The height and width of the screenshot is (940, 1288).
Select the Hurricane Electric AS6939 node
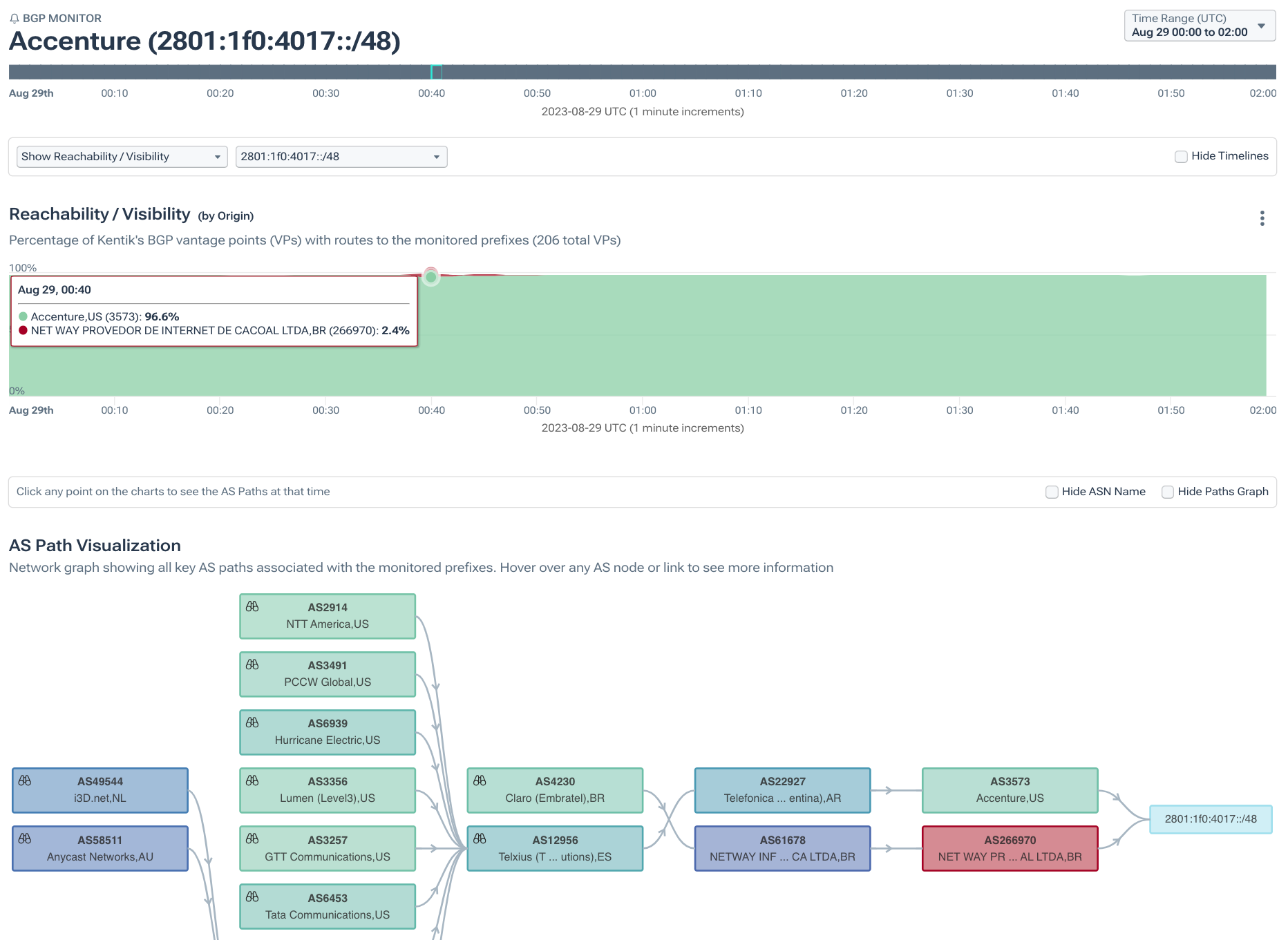click(x=328, y=732)
